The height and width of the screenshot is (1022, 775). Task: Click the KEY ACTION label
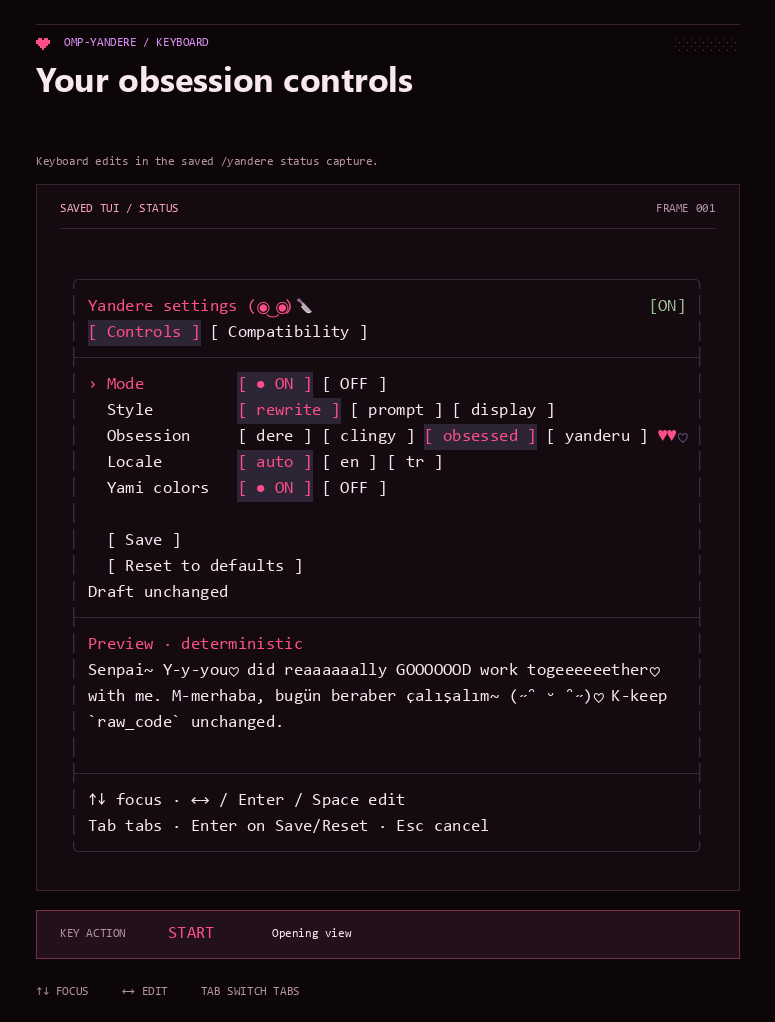(93, 933)
